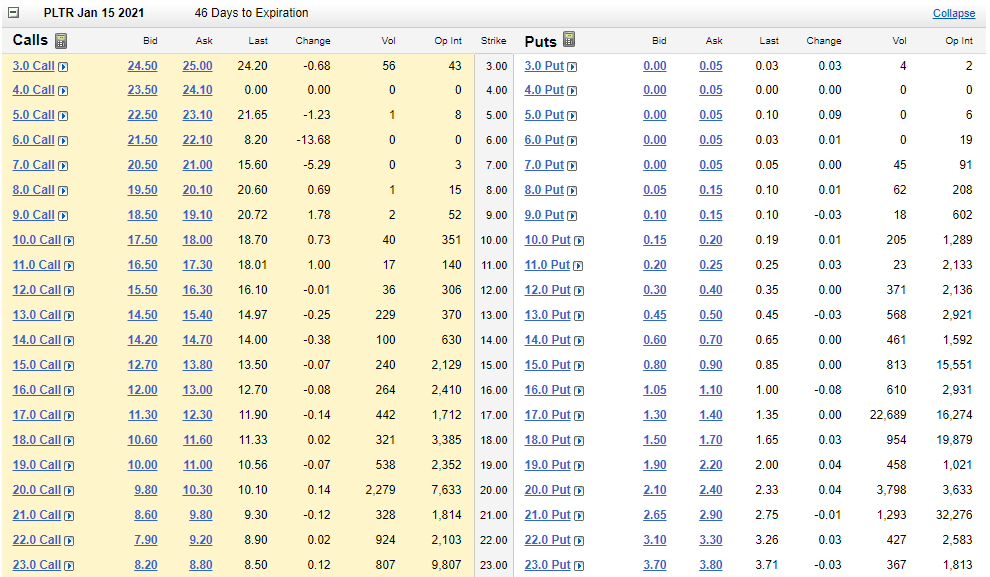Open the 13.0 Put arrow menu icon
The image size is (990, 577).
point(579,316)
